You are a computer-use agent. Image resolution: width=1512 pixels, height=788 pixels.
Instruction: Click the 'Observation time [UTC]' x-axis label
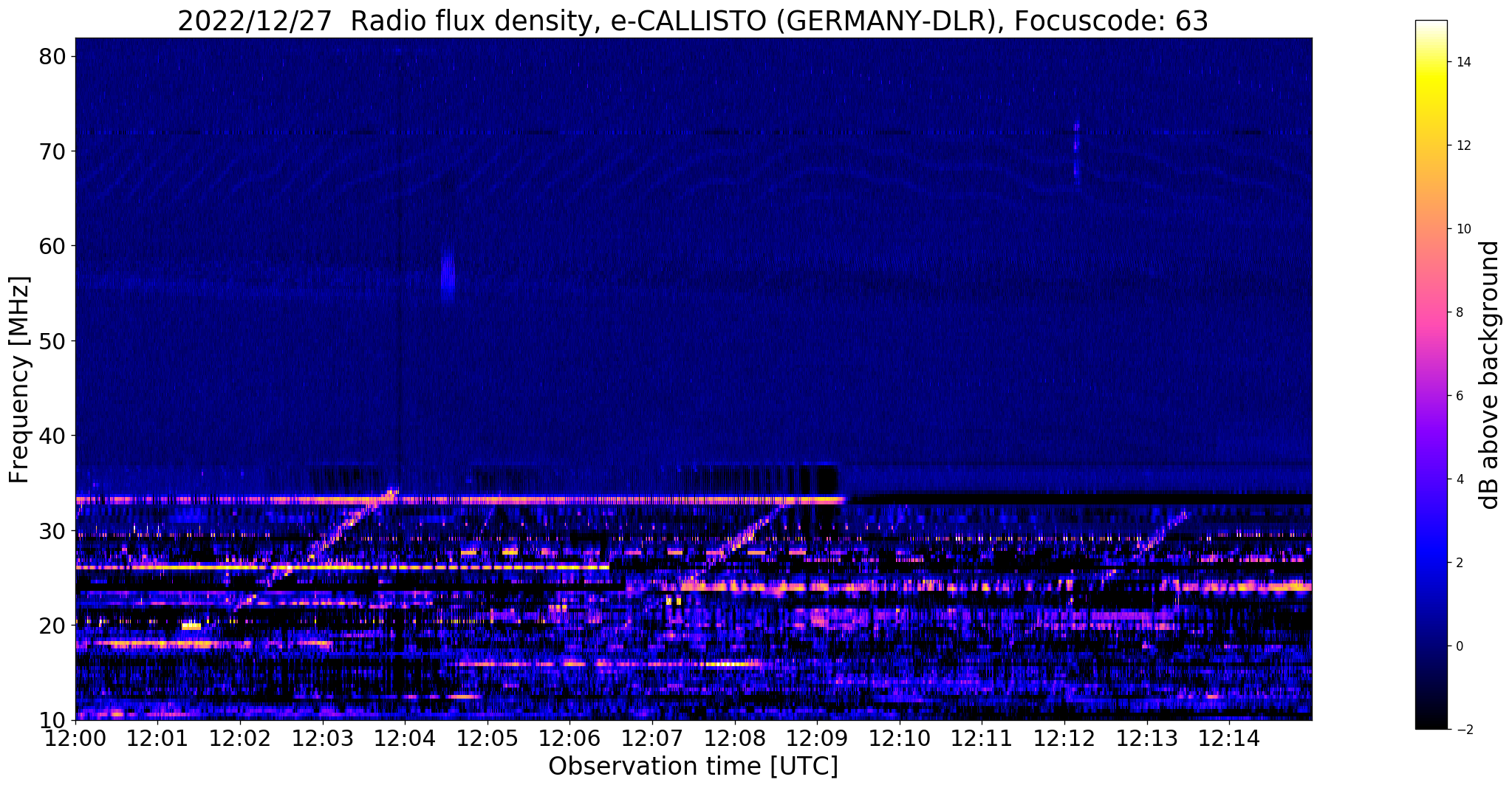(x=693, y=767)
